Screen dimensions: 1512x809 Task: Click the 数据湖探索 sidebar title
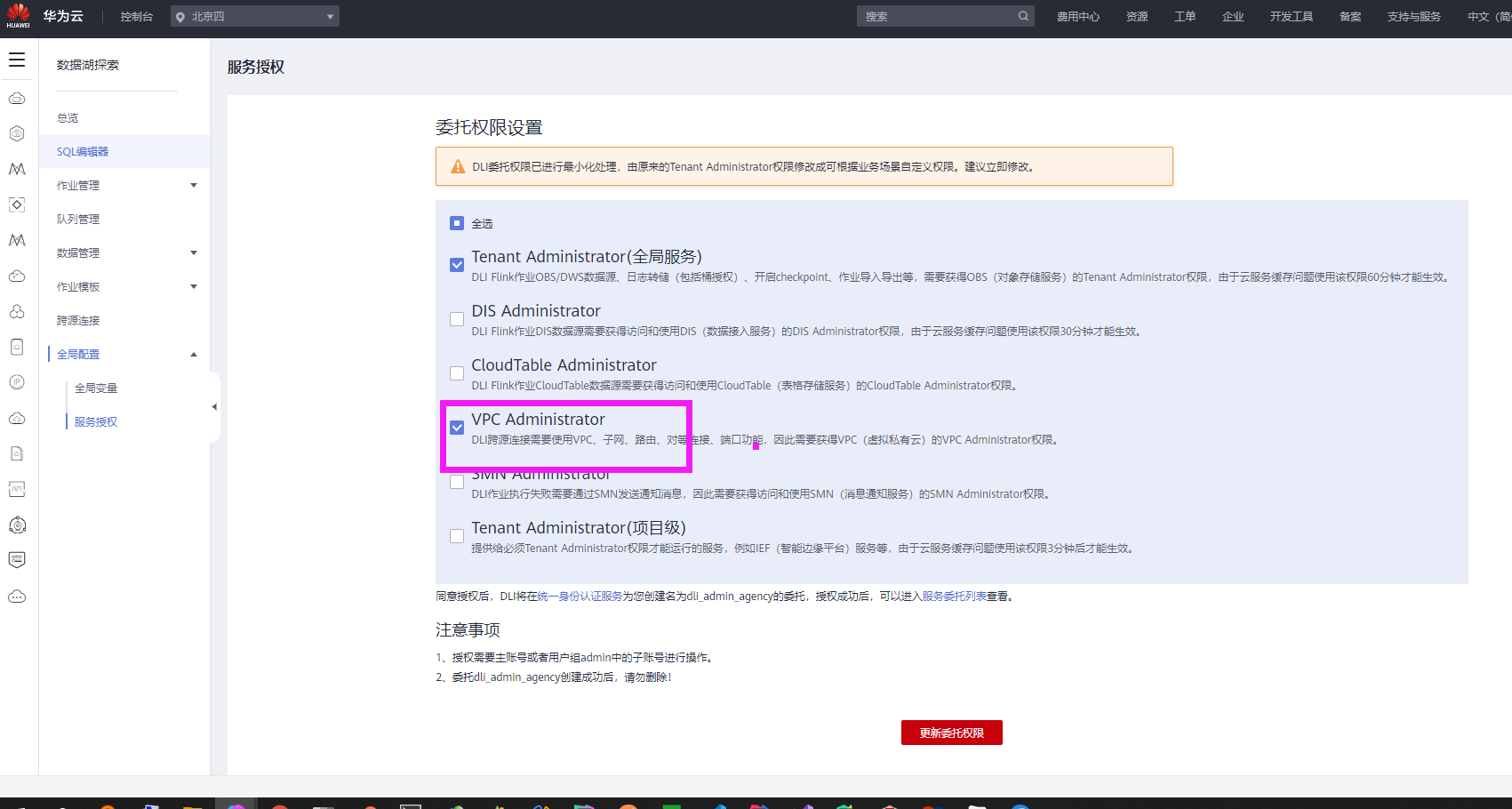[x=88, y=65]
